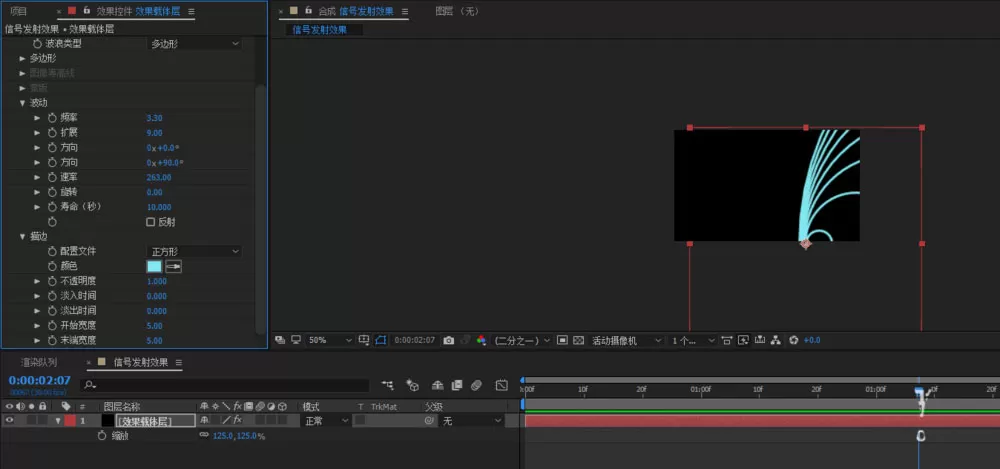Toggle the quality switch on 效果载体层 layer

click(225, 420)
